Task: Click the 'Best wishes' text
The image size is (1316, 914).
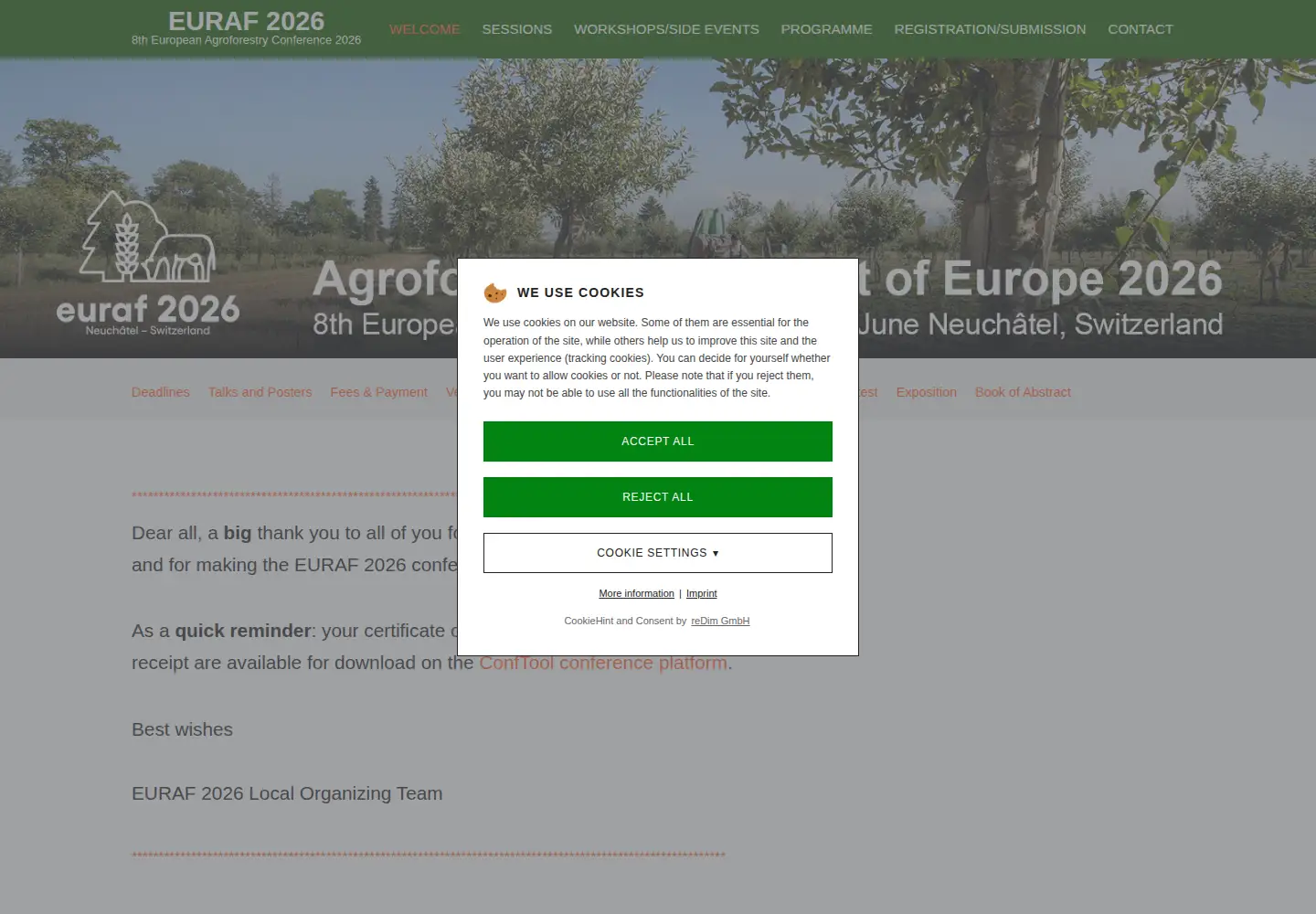Action: point(182,729)
